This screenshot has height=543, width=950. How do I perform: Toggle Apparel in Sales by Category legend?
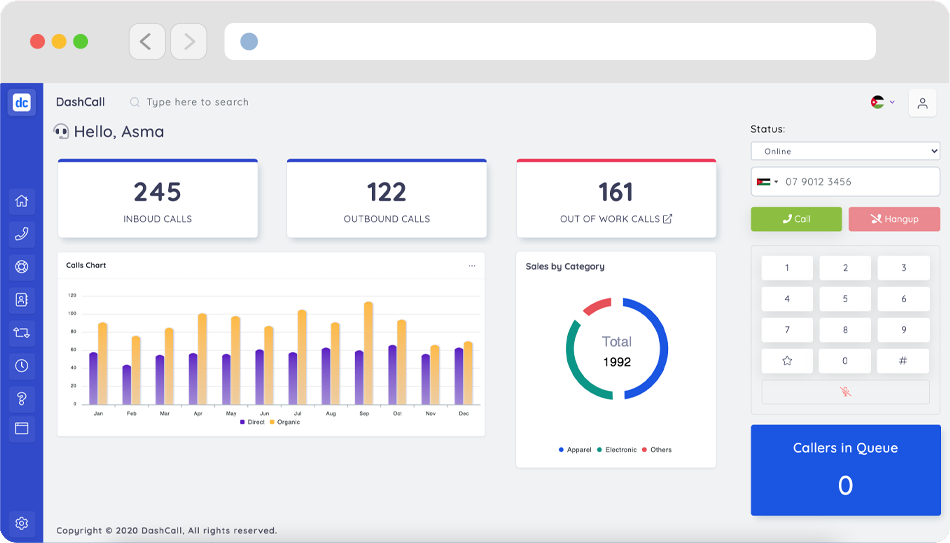(575, 450)
